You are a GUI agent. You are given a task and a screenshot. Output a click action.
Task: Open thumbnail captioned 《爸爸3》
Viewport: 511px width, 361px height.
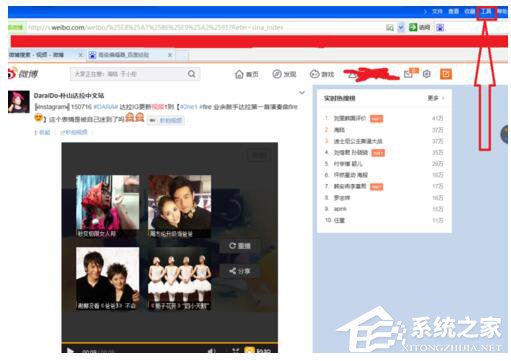point(108,279)
